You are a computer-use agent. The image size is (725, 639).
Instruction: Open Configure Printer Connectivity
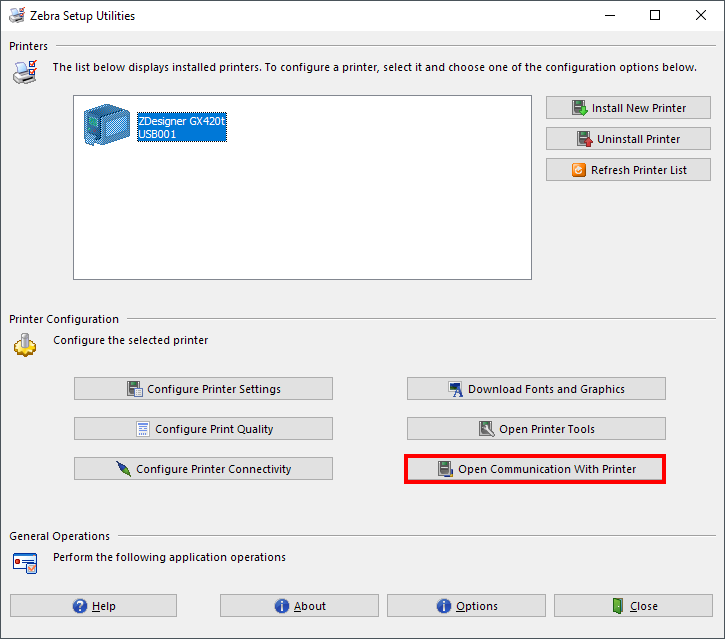point(203,469)
